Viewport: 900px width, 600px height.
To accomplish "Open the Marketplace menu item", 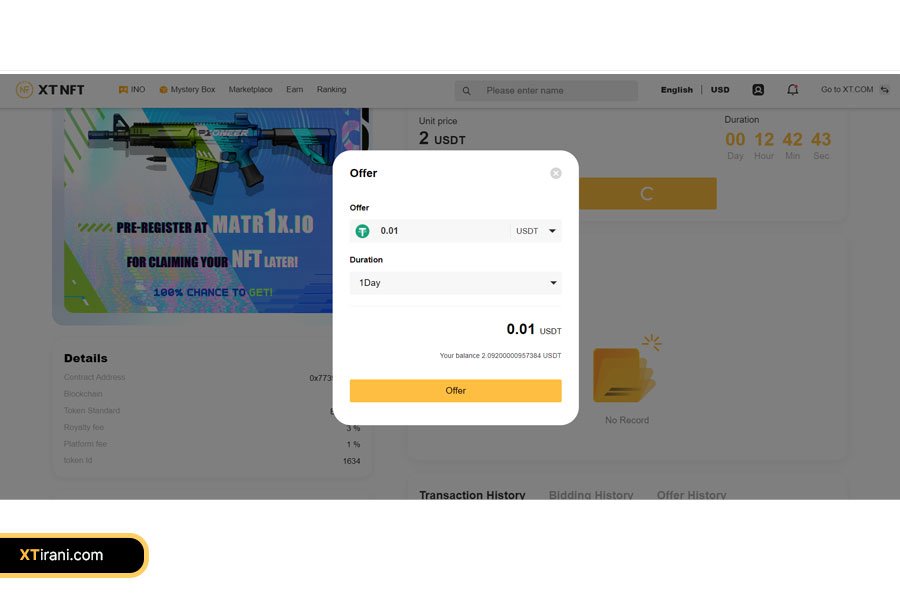I will point(250,90).
